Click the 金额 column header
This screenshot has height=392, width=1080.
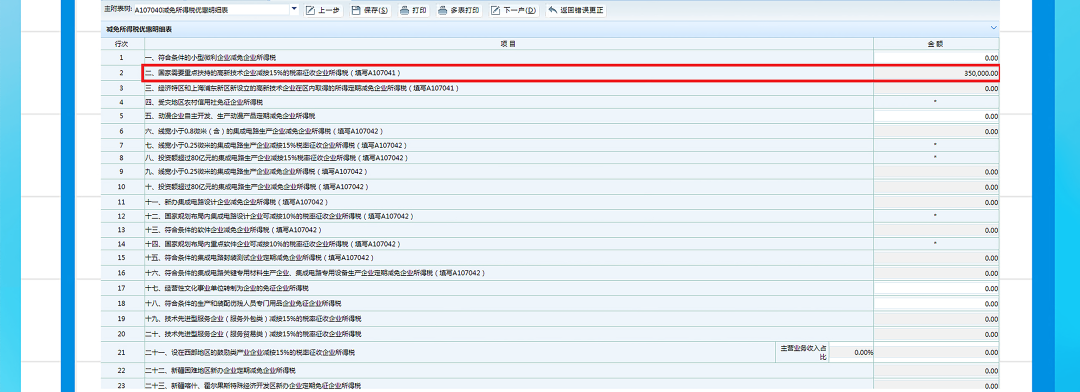(936, 43)
